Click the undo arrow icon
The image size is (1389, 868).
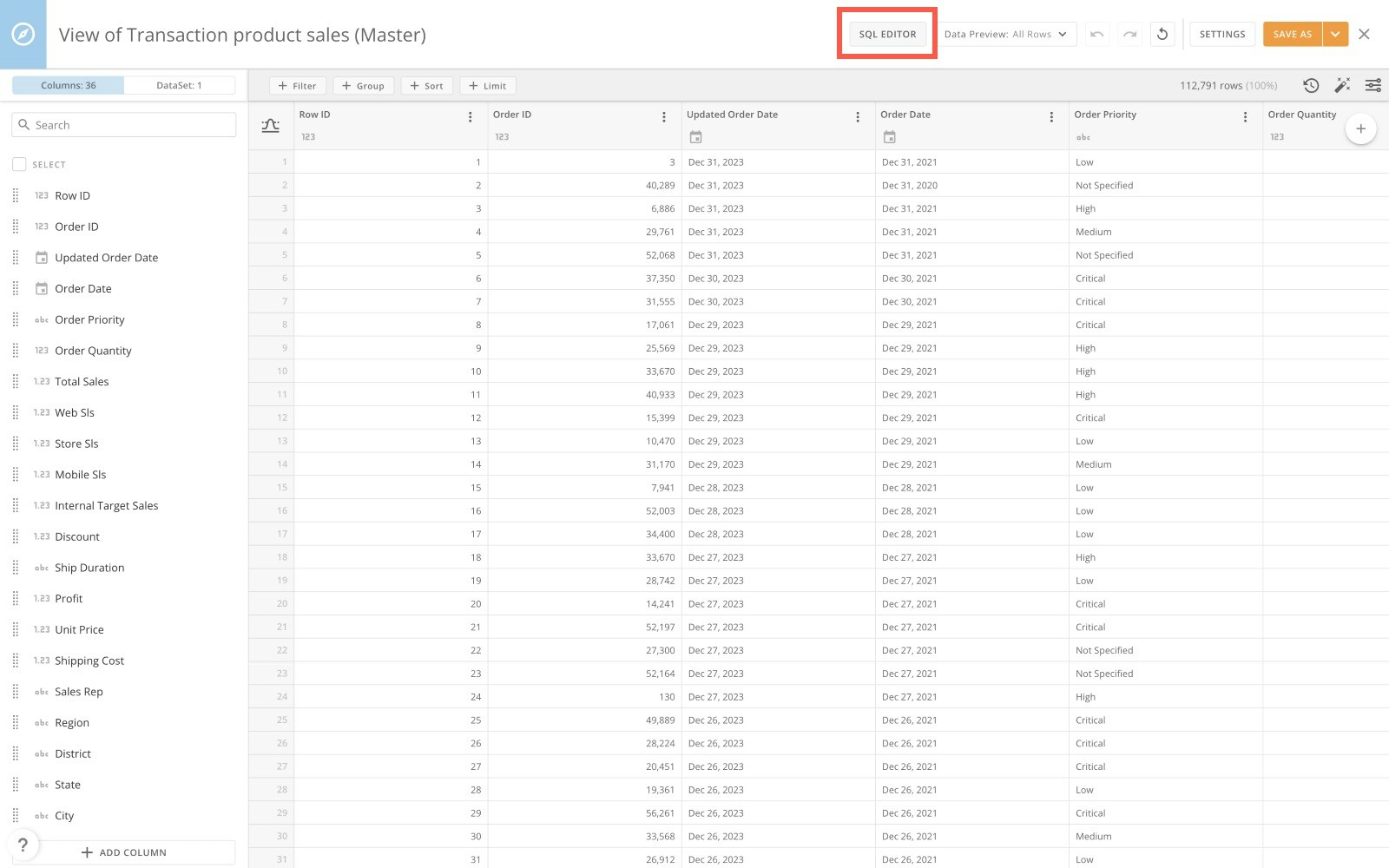[1096, 34]
